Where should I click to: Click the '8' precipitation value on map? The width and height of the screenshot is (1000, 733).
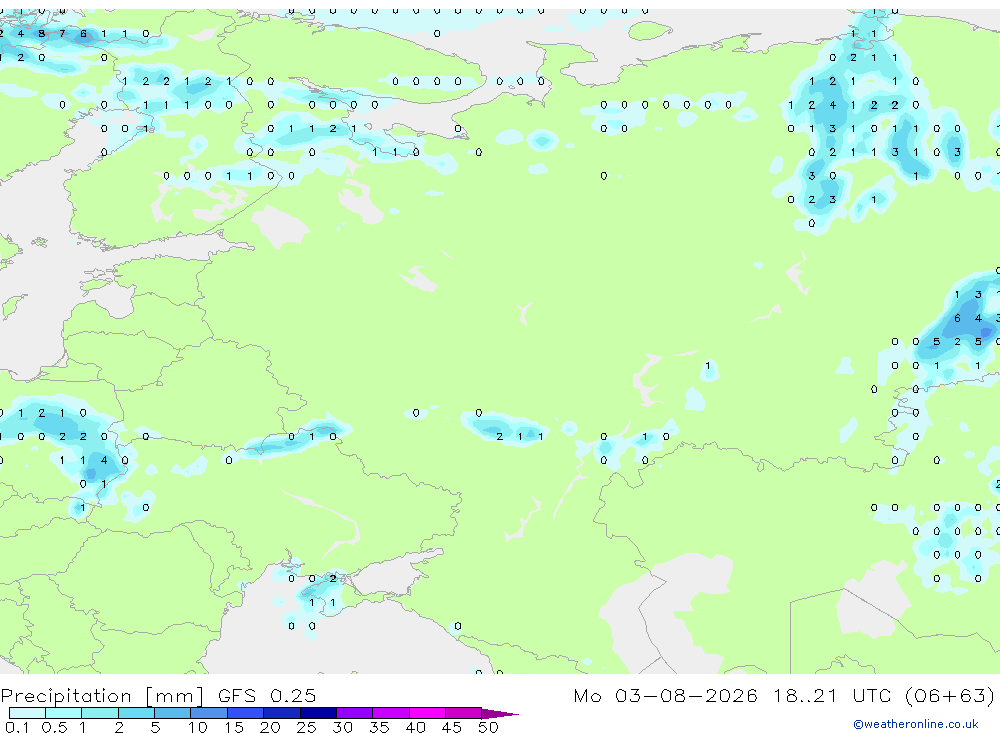[x=41, y=34]
